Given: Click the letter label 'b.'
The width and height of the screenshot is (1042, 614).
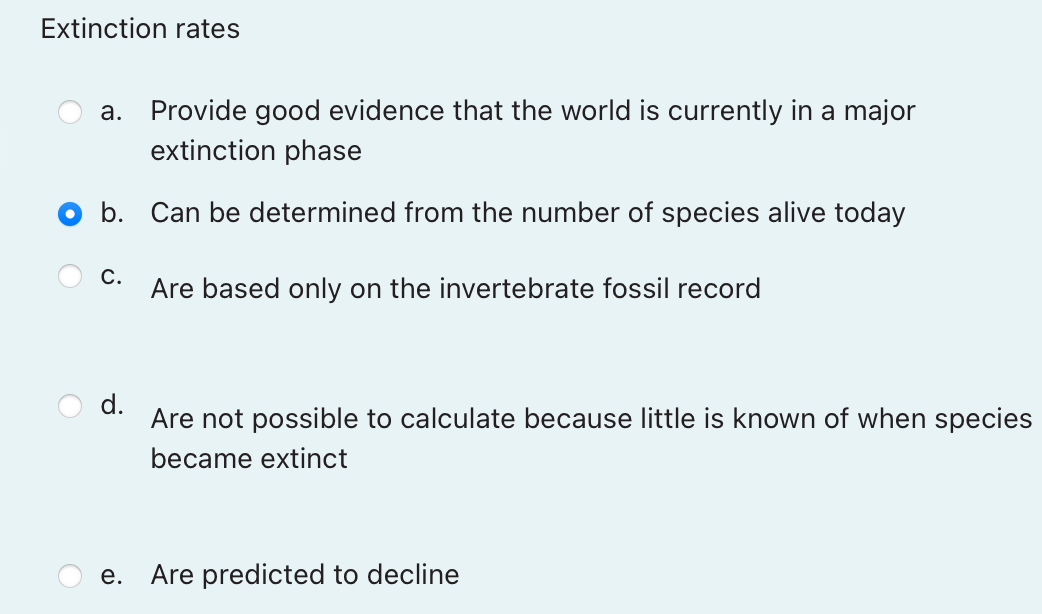Looking at the screenshot, I should click(x=112, y=213).
